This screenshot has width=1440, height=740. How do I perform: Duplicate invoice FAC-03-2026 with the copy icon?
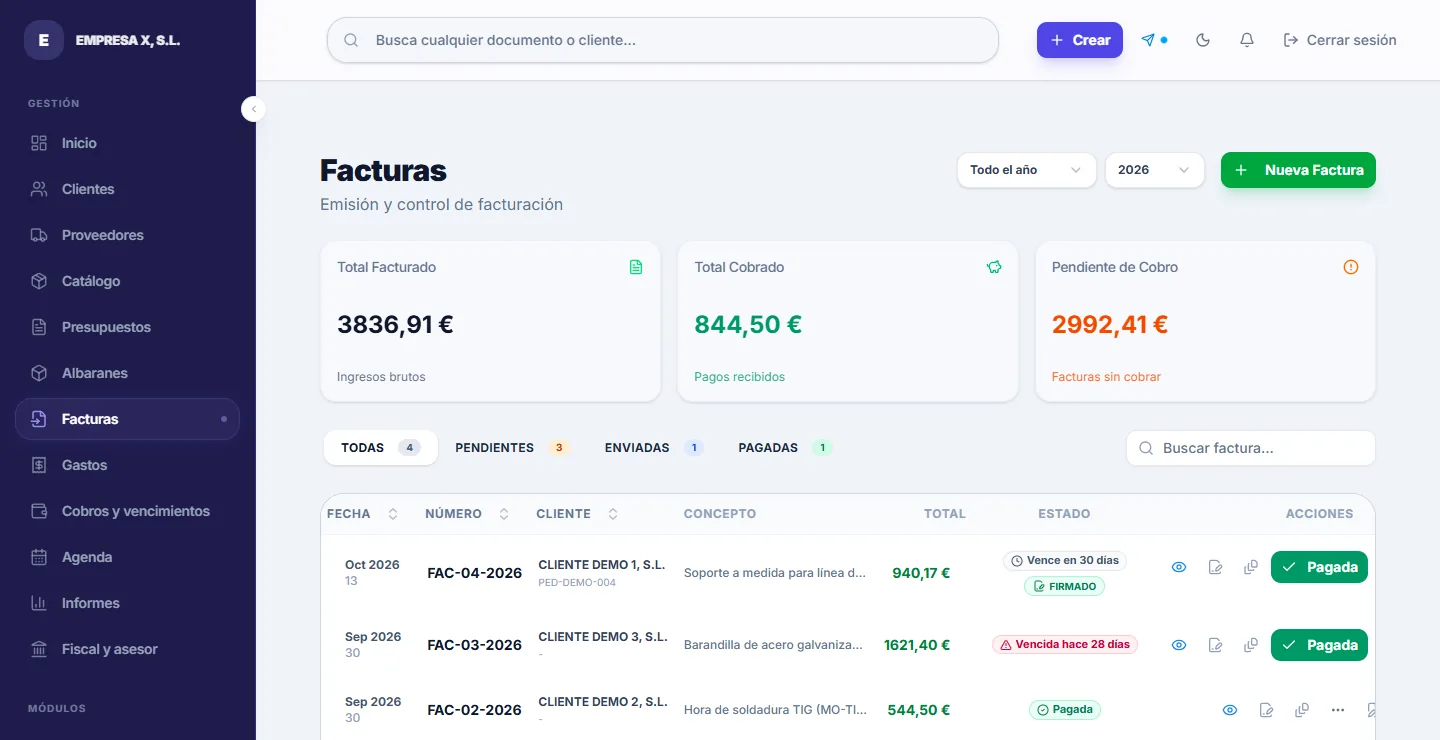pyautogui.click(x=1251, y=645)
